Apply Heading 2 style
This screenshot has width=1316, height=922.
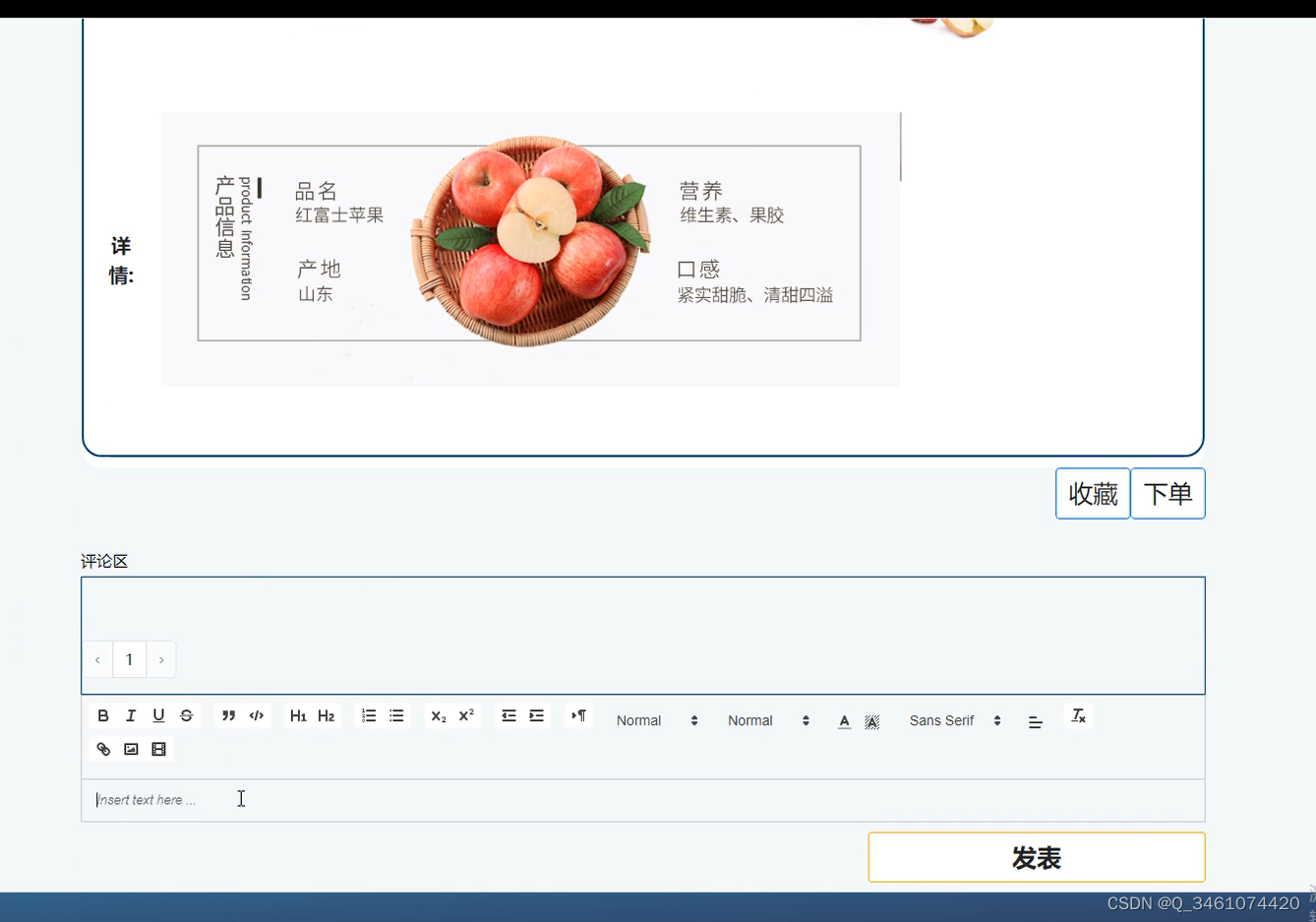[327, 716]
